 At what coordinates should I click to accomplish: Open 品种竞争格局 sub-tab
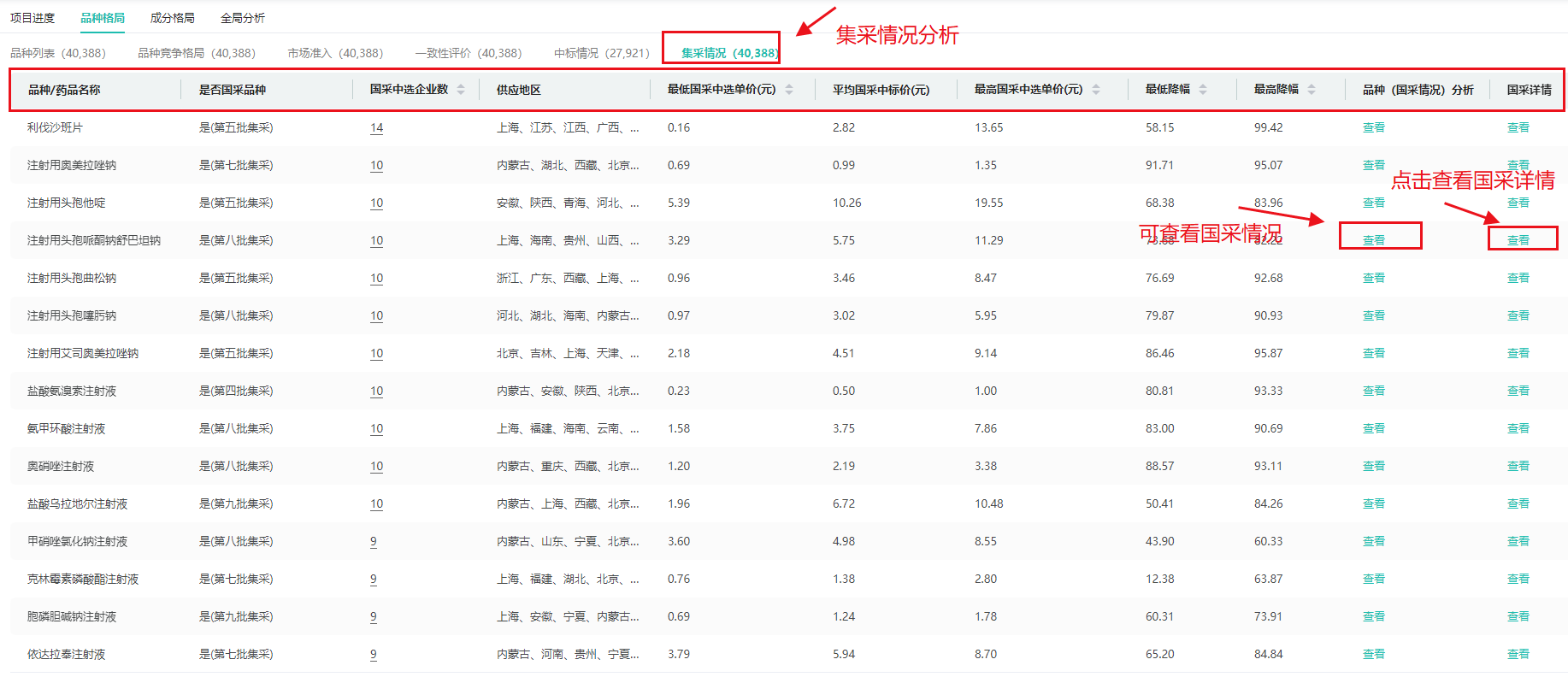point(196,53)
